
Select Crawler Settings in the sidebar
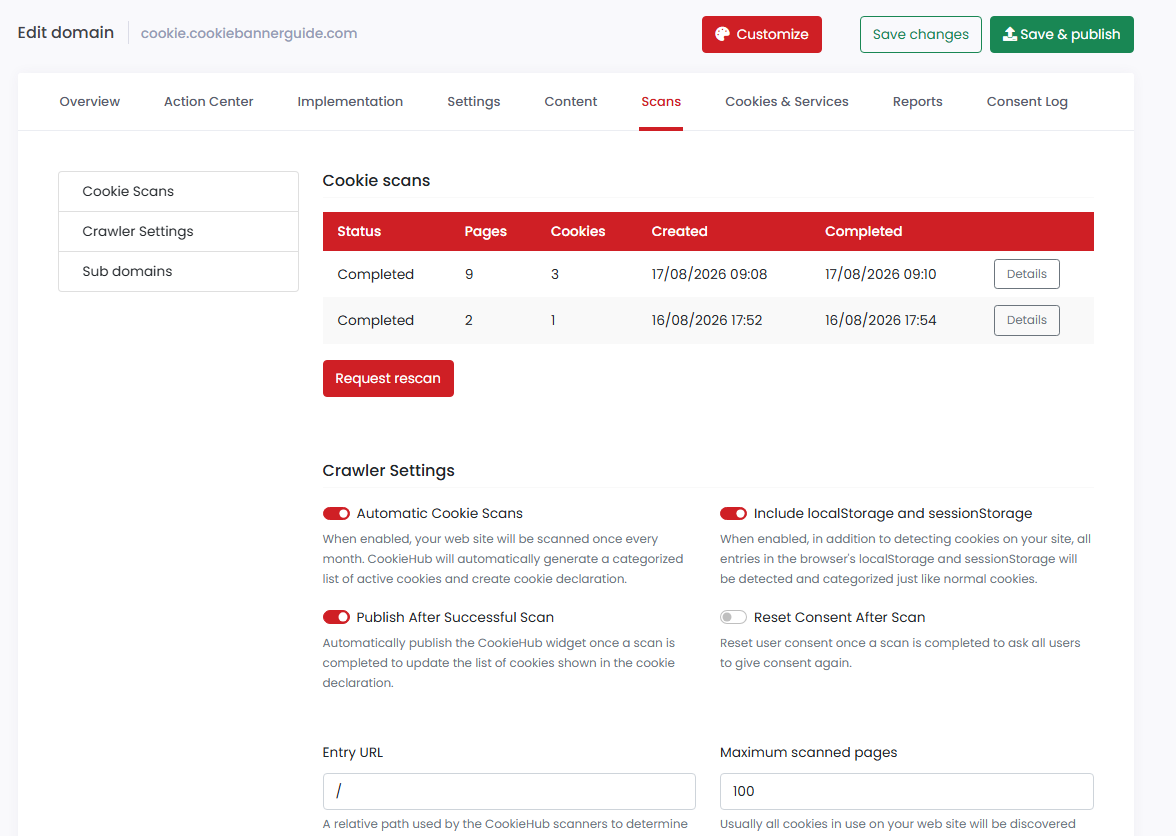point(178,232)
